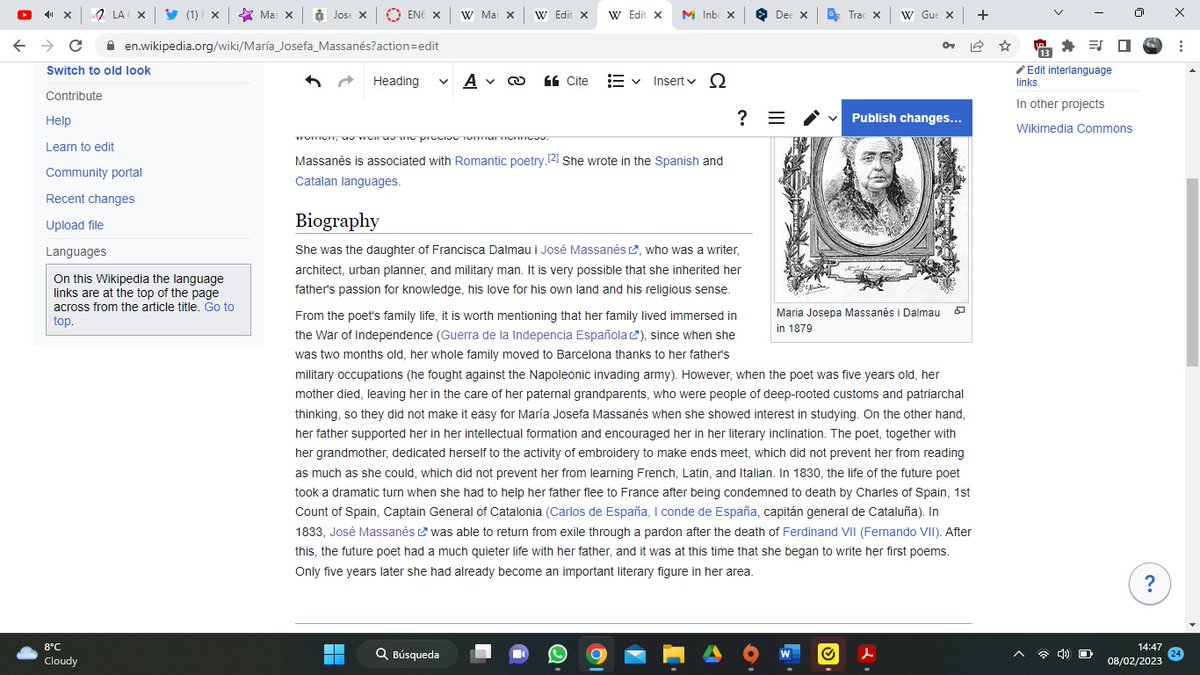Click the Guerra de la Indepencia Española link
1200x675 pixels.
(x=540, y=334)
